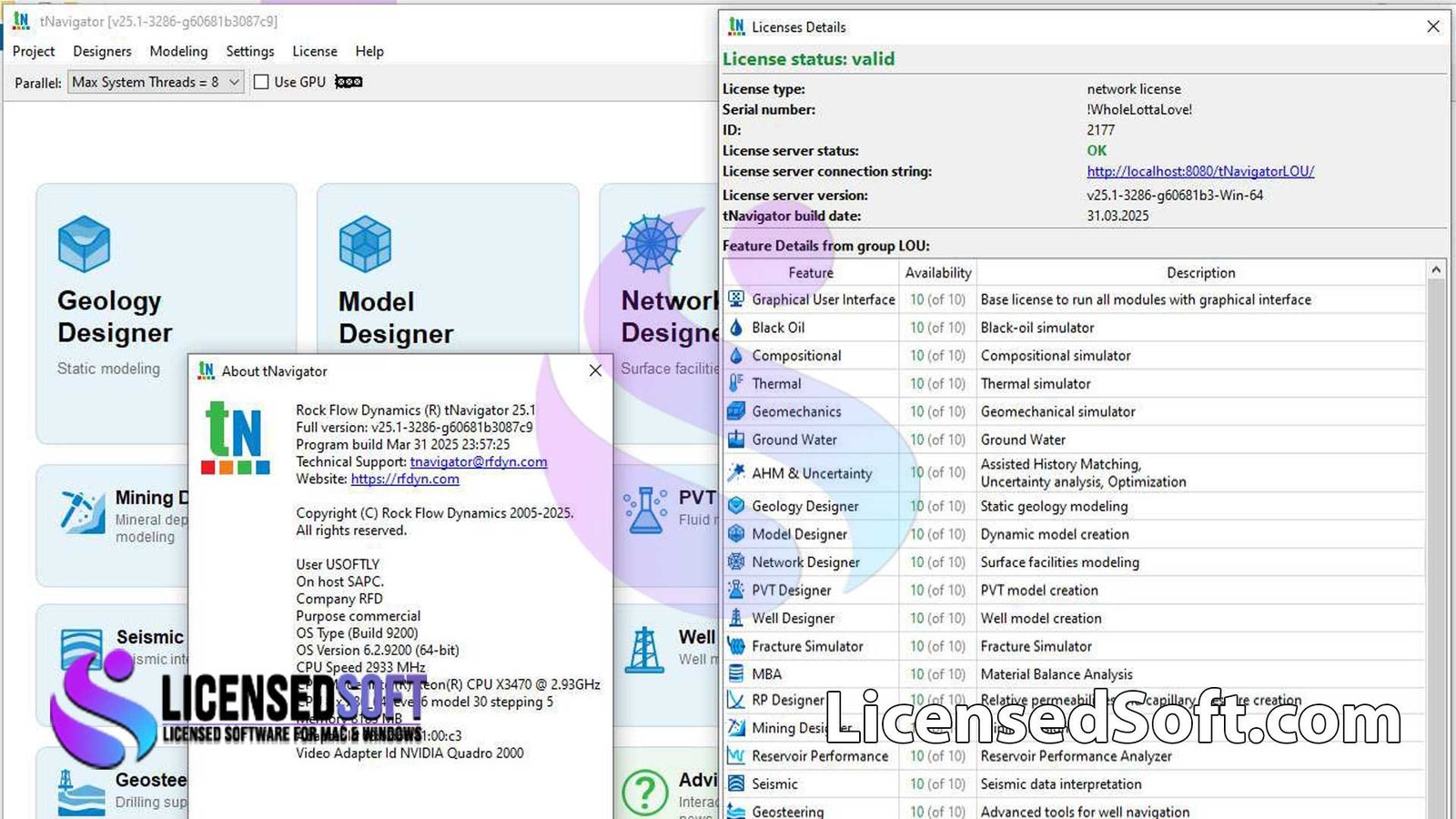The width and height of the screenshot is (1456, 819).
Task: Open the license server localhost connection link
Action: 1200,171
